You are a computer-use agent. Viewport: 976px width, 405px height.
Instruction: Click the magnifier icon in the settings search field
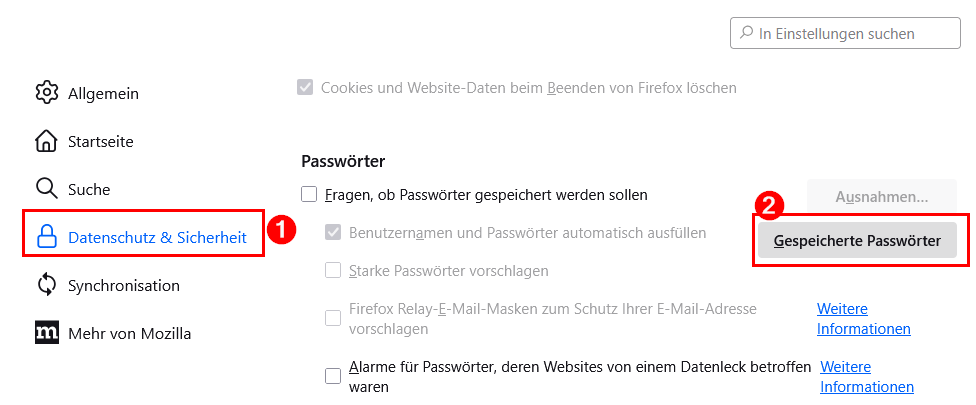click(746, 33)
